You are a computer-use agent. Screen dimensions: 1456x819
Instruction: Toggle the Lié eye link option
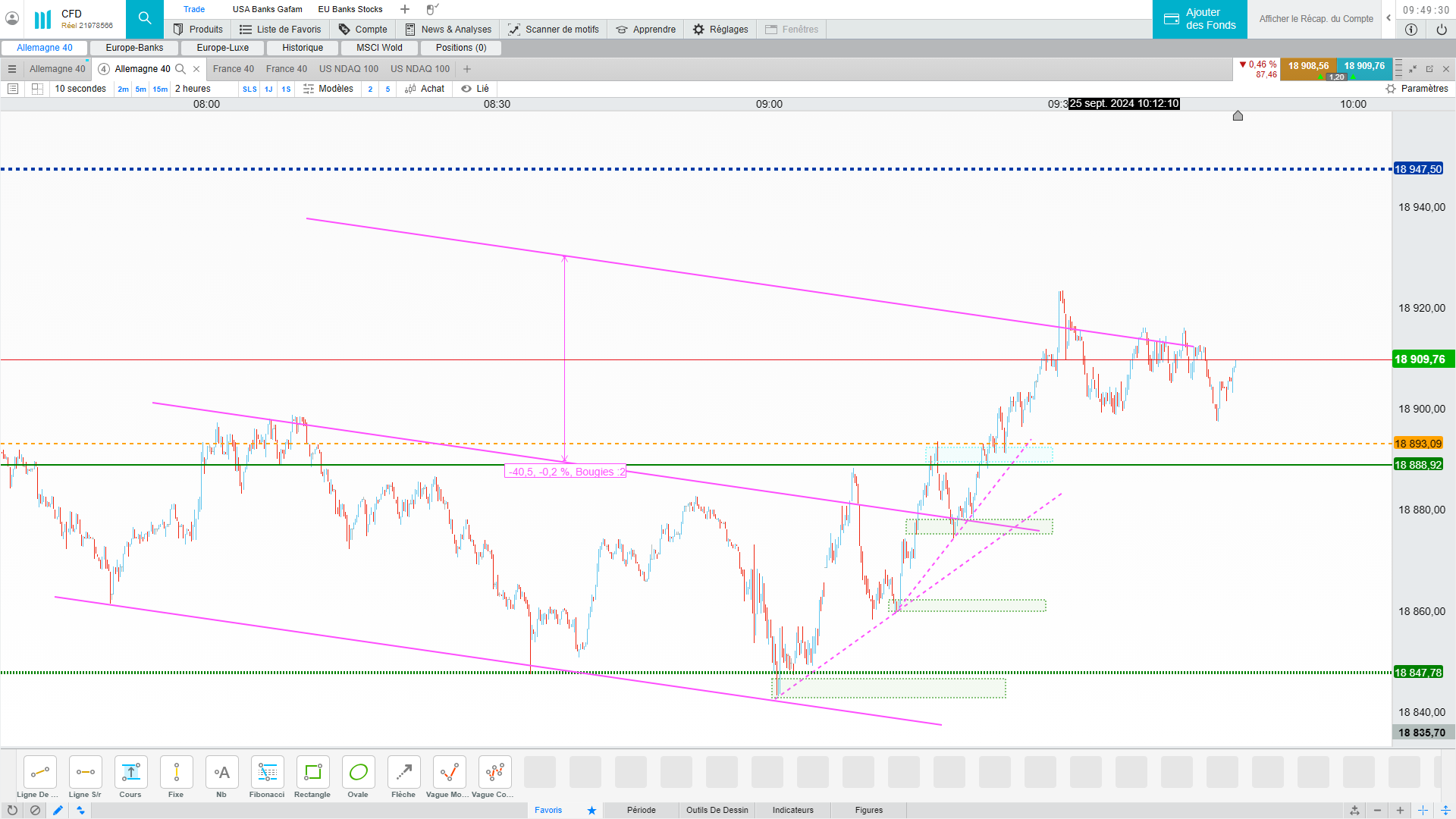(475, 89)
